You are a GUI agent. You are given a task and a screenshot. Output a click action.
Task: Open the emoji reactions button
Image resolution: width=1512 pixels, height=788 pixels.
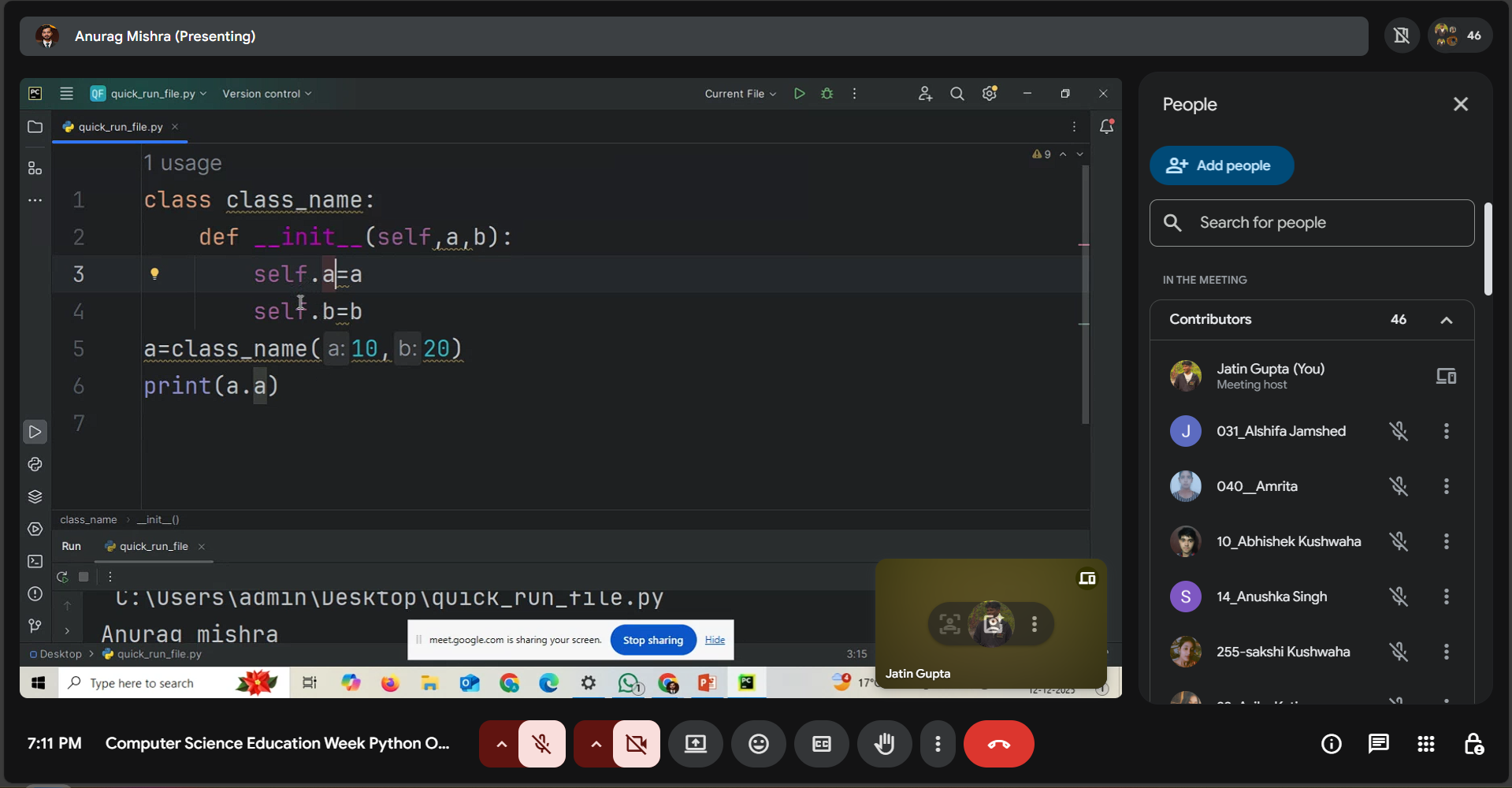758,744
